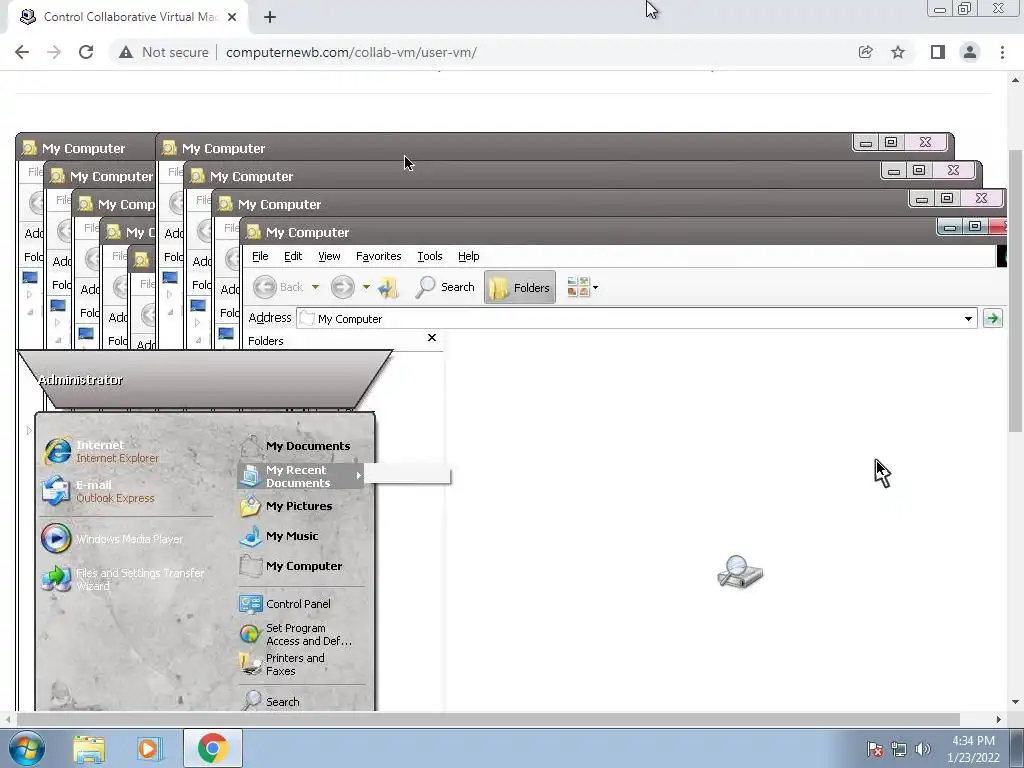
Task: Open the Edit menu
Action: pos(293,256)
